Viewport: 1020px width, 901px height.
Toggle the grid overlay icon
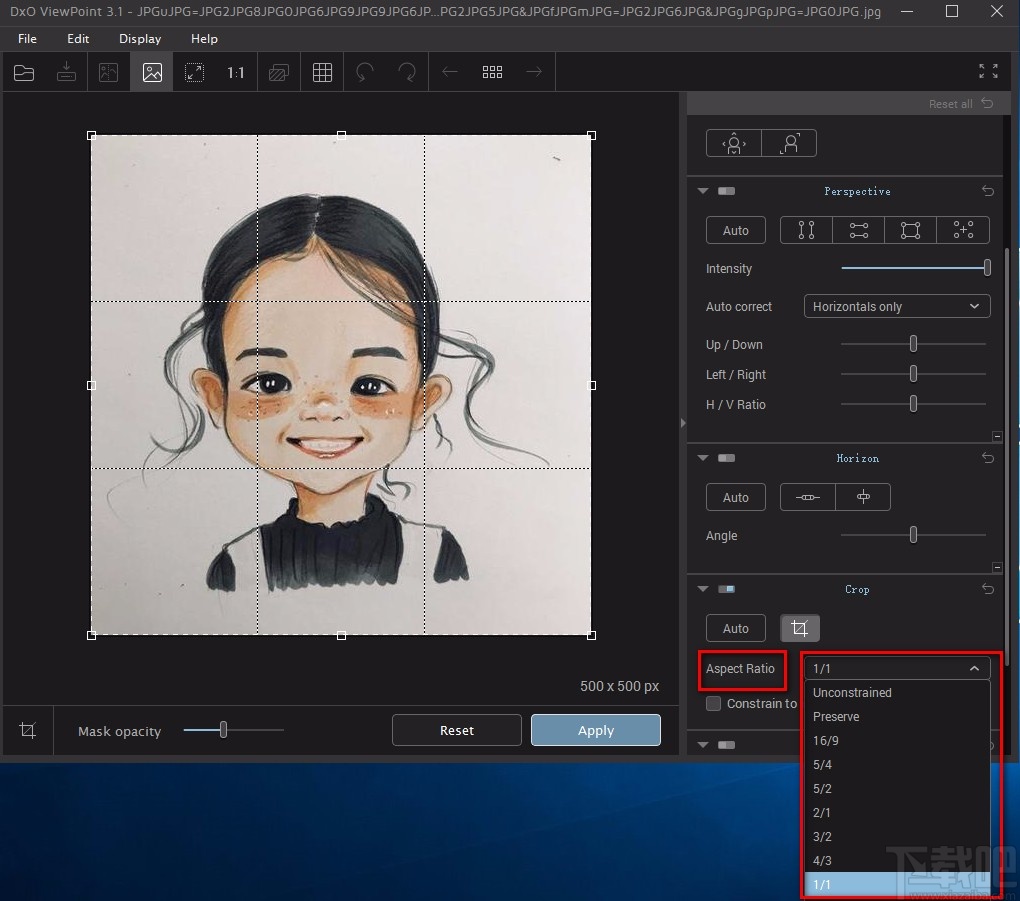[x=322, y=71]
